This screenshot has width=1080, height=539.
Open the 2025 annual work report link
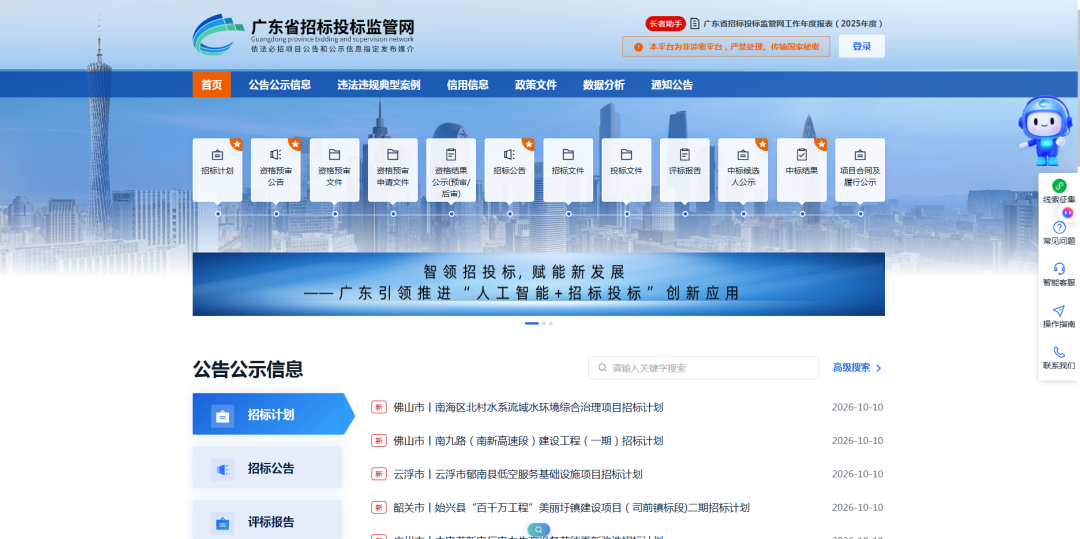click(793, 23)
